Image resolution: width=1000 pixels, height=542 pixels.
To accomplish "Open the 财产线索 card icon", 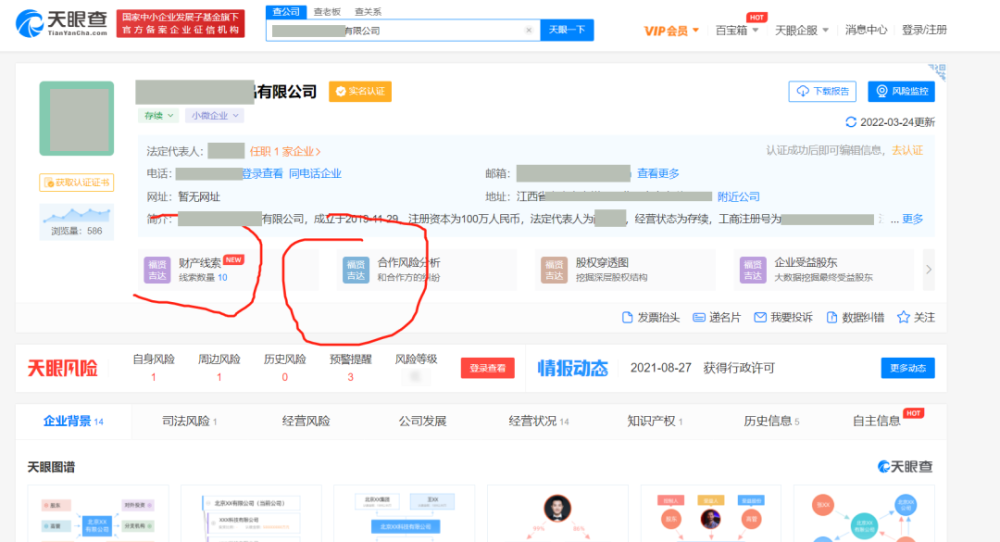I will (157, 270).
